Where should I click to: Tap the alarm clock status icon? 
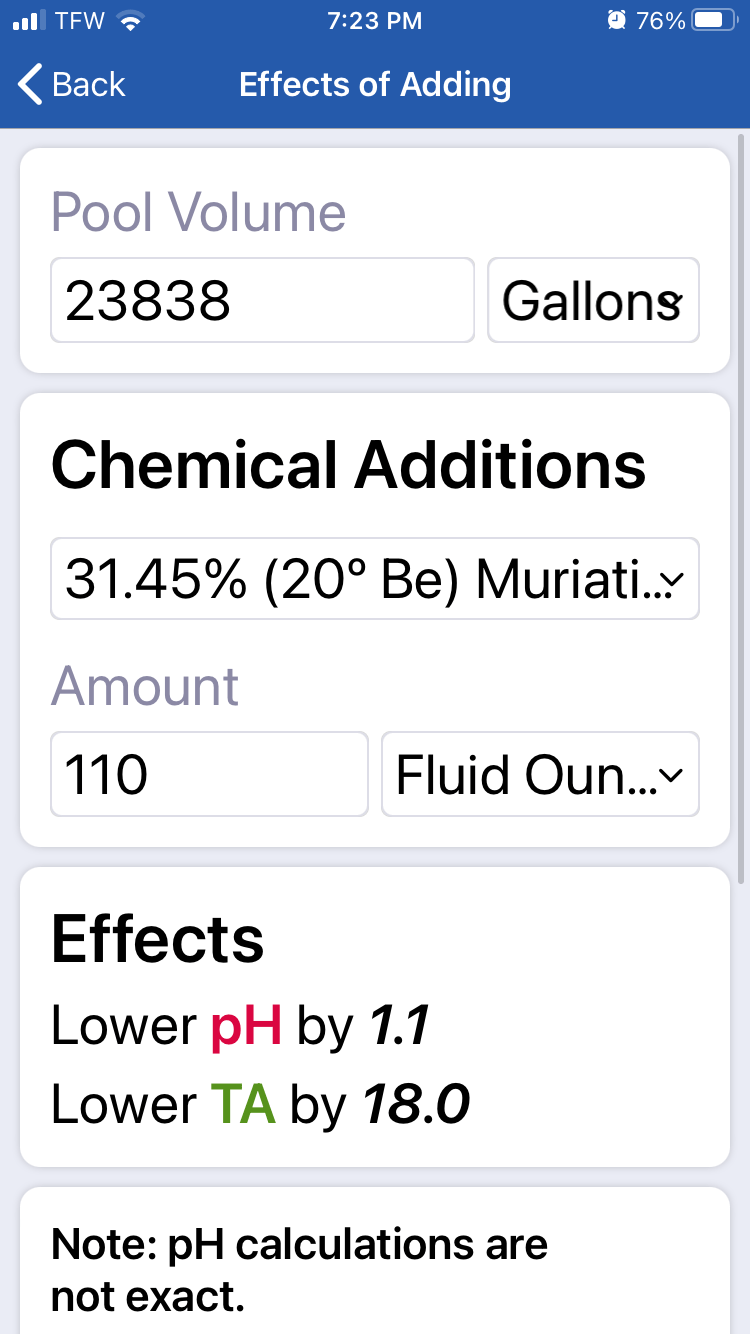coord(617,21)
